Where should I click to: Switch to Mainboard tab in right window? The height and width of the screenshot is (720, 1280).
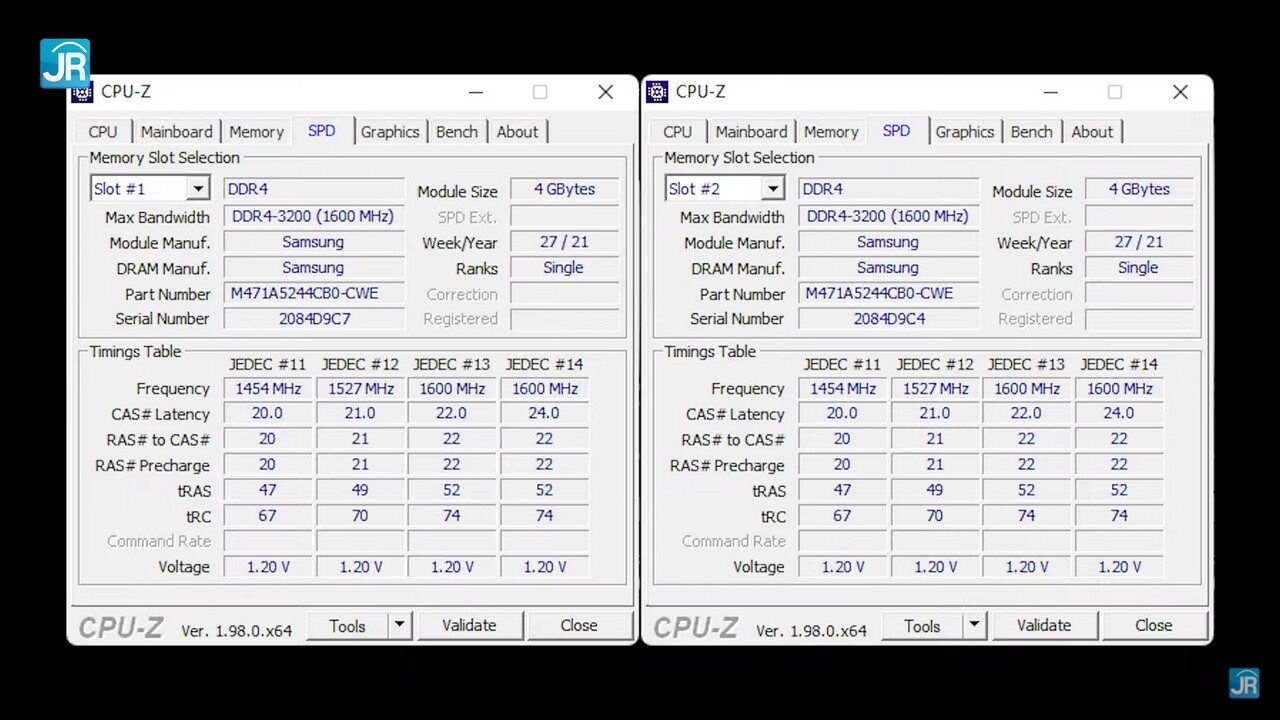(751, 132)
